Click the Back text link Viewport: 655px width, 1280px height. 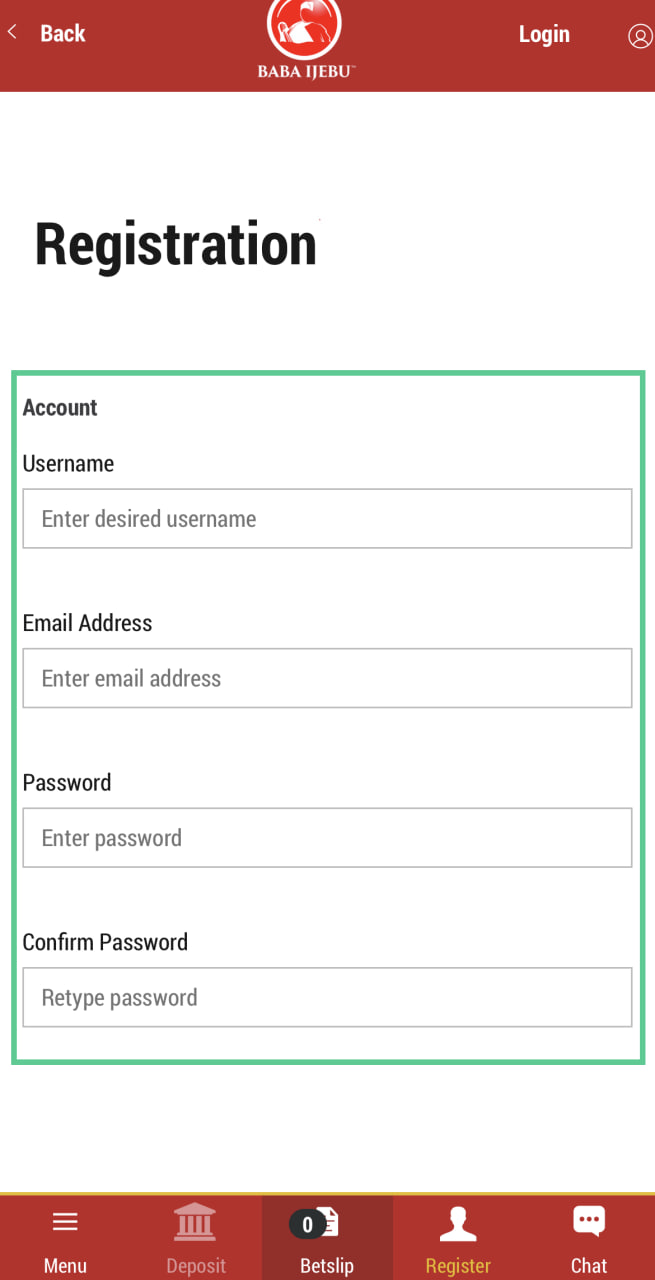(62, 33)
